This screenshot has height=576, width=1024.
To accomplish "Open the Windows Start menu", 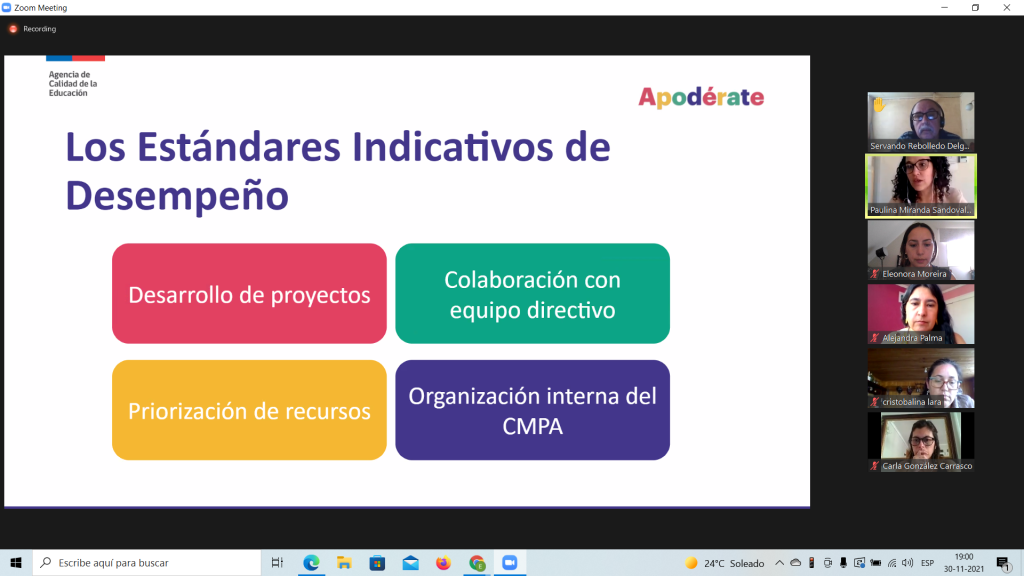I will tap(17, 563).
